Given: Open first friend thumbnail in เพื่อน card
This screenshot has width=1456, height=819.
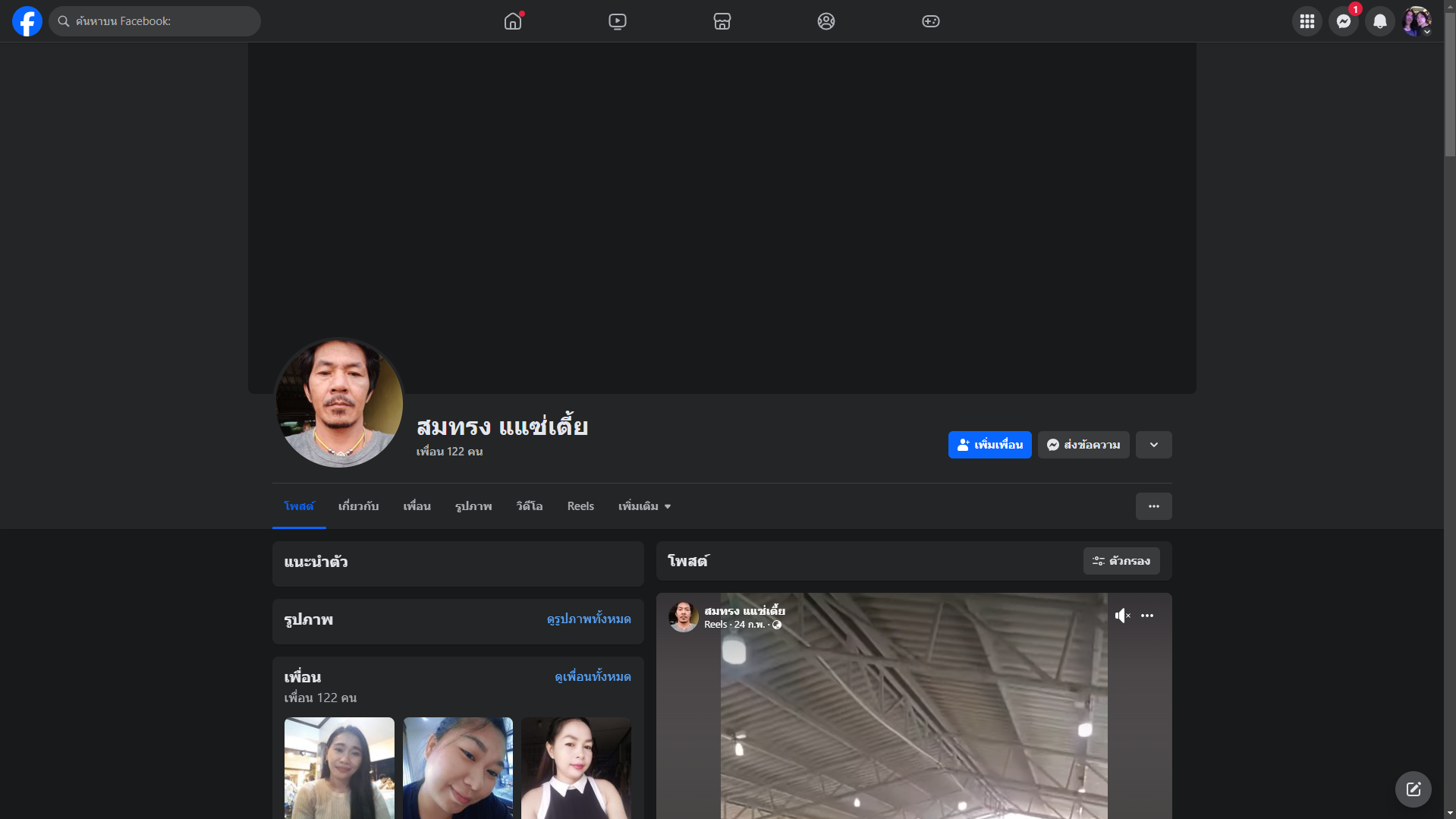Looking at the screenshot, I should (339, 768).
